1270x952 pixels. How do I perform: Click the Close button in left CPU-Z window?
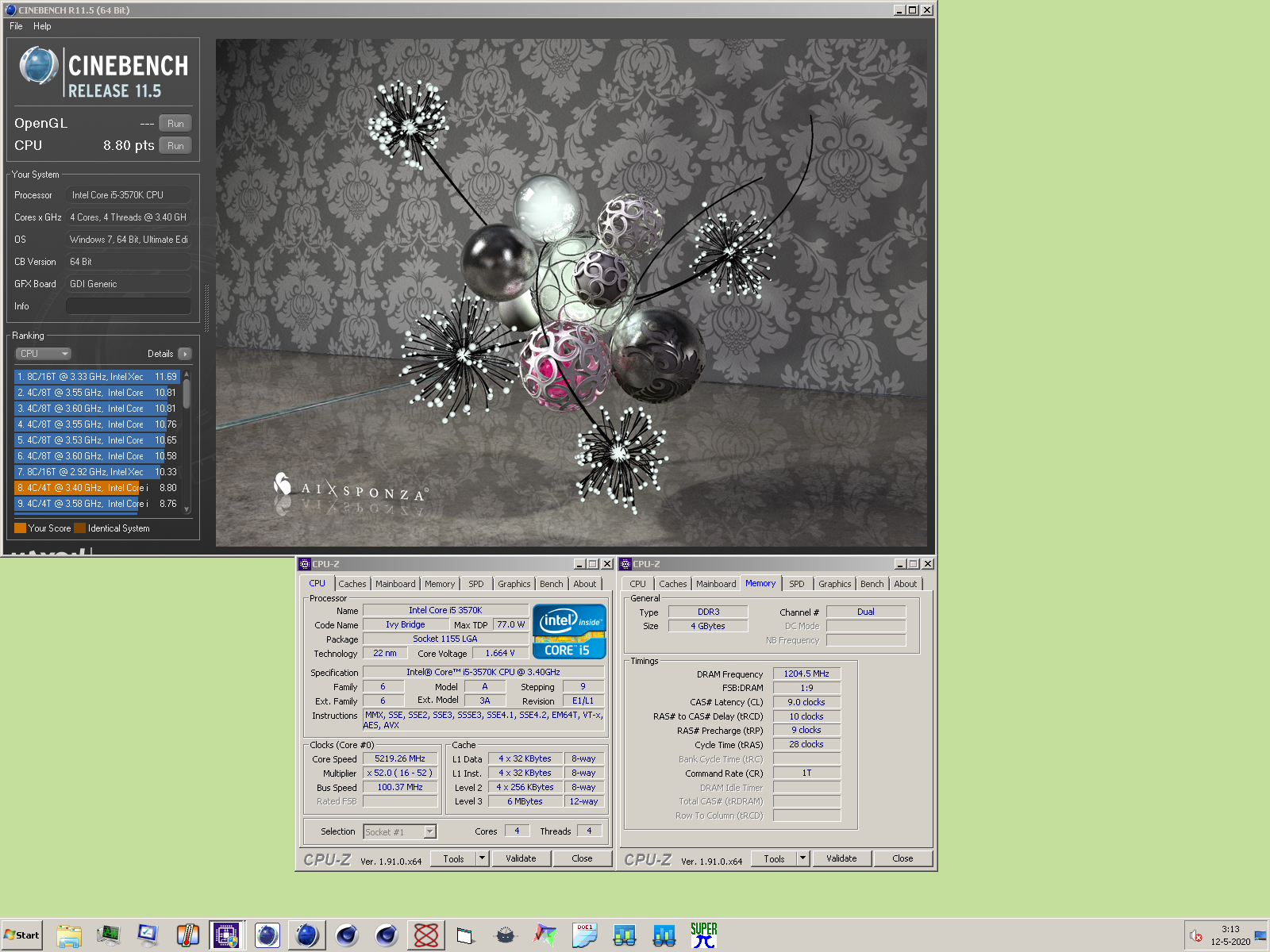[x=582, y=858]
